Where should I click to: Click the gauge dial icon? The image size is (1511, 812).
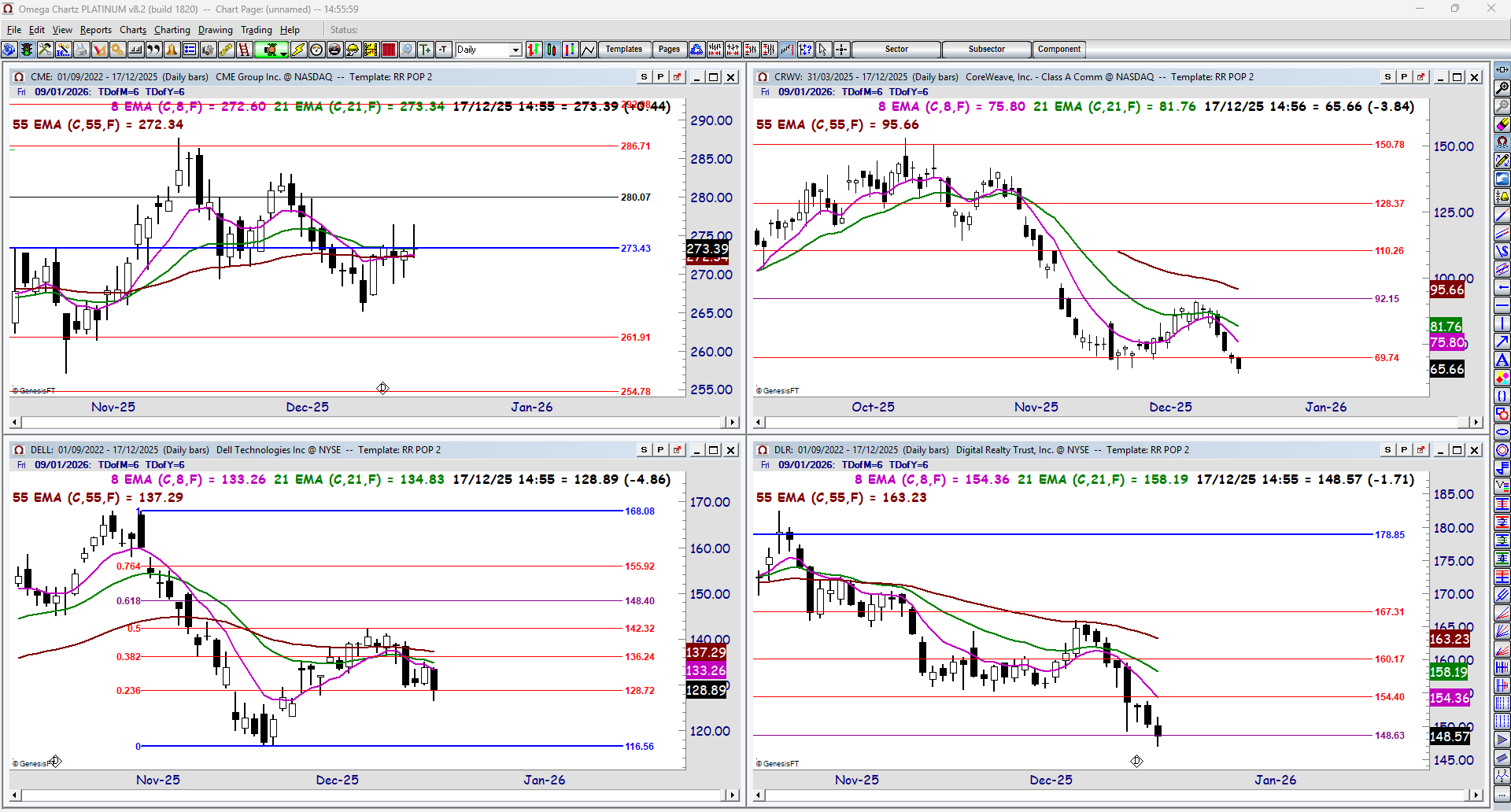coord(316,50)
